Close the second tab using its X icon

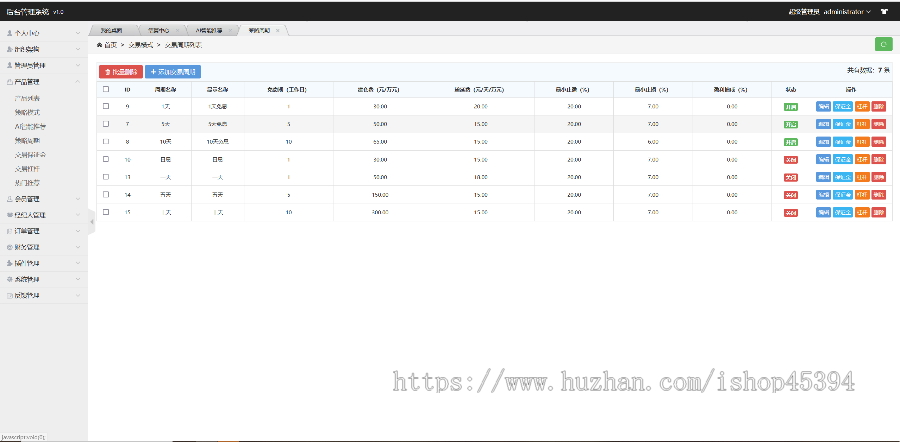pyautogui.click(x=177, y=30)
